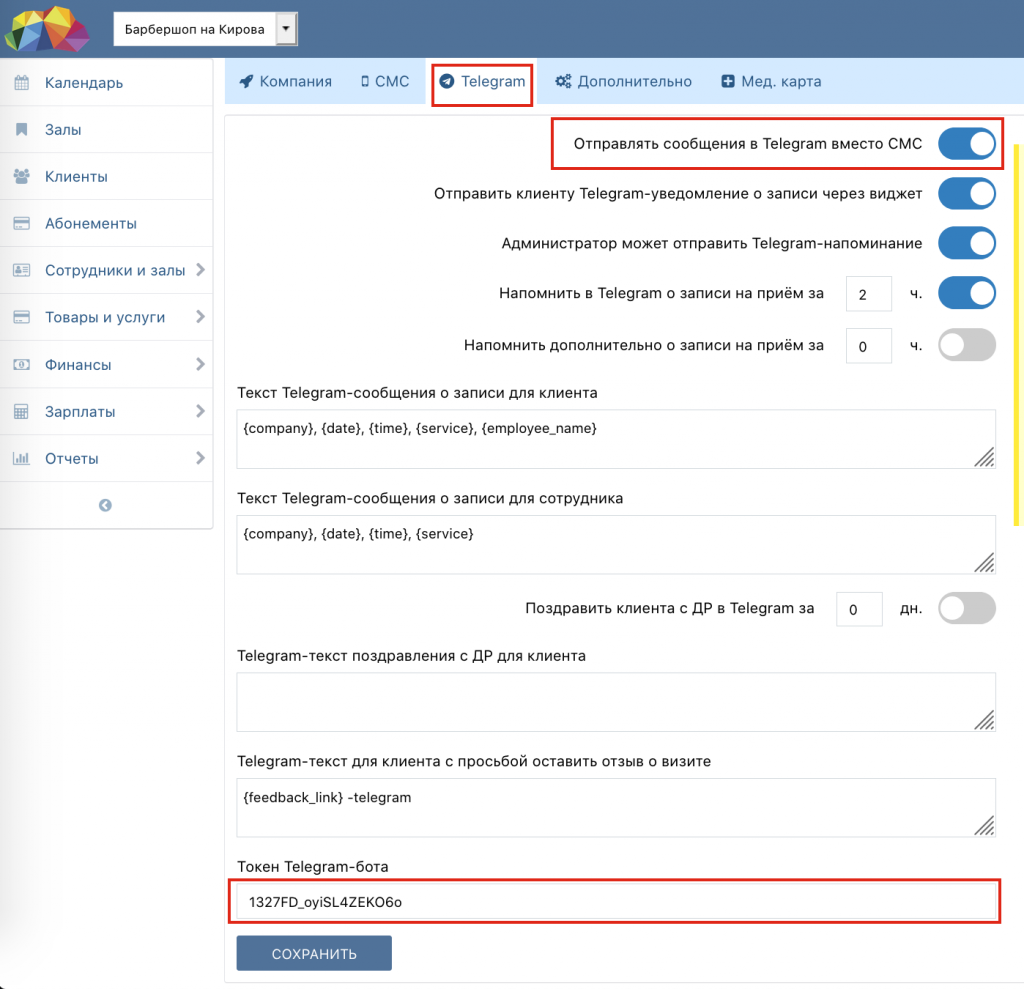Click the Telegram paper-plane icon
Viewport: 1024px width, 989px height.
(447, 81)
